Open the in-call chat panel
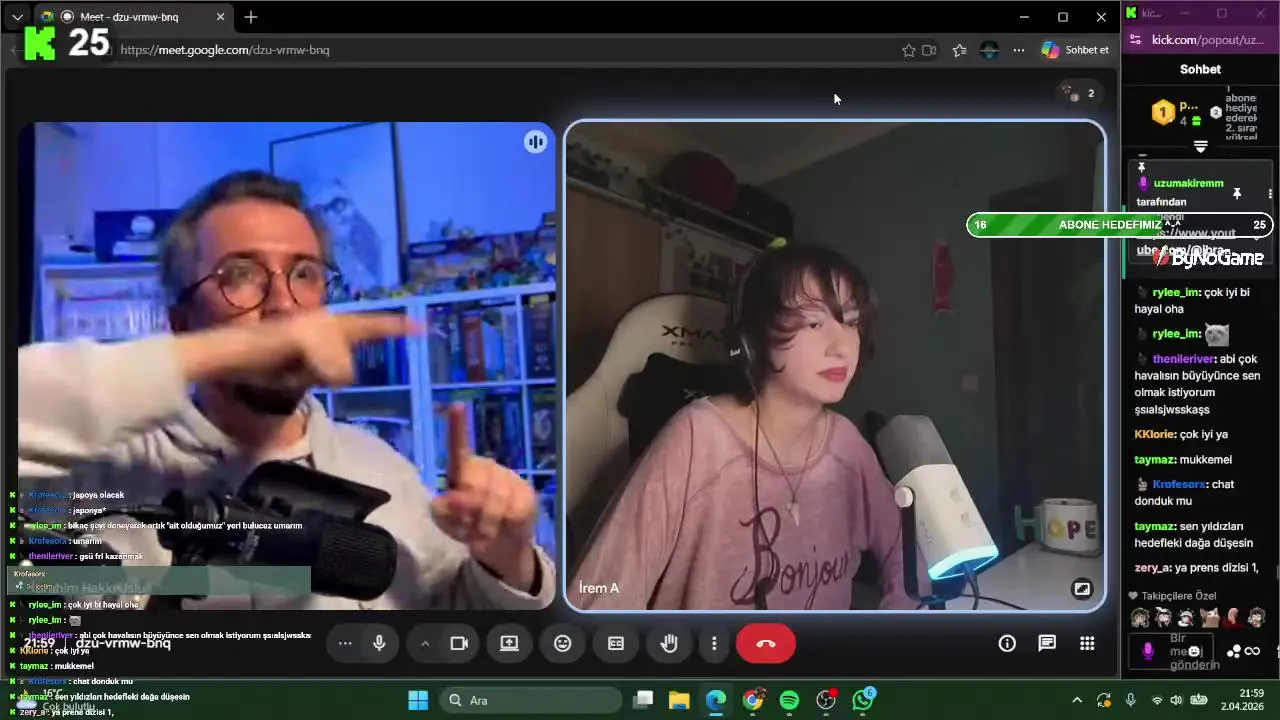 click(x=1047, y=644)
